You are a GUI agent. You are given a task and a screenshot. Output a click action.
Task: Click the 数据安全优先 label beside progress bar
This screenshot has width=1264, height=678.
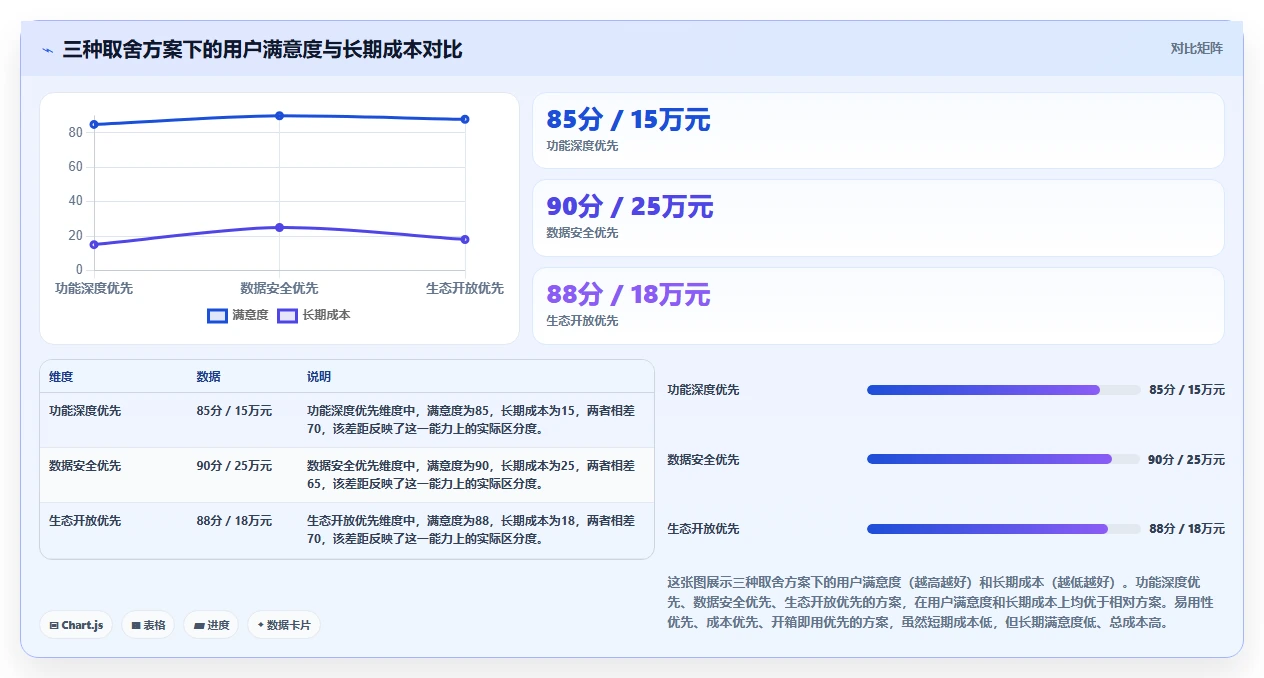point(703,460)
